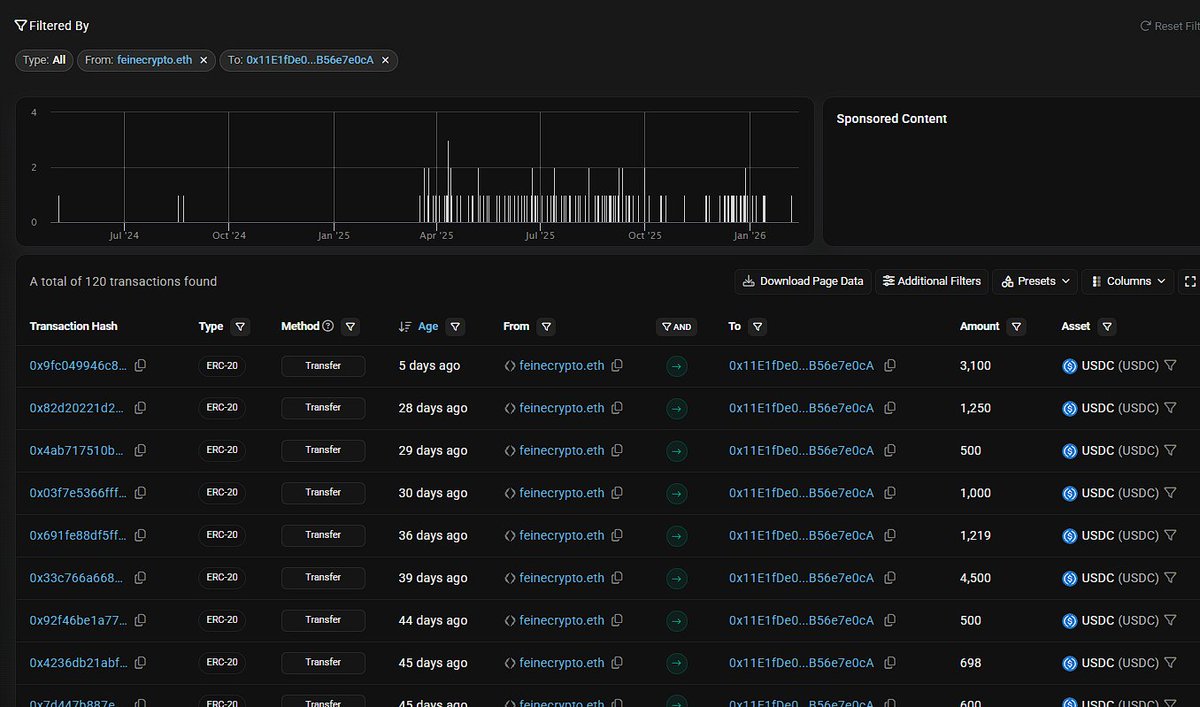
Task: Click USDC token icon in 1,000 row
Action: click(1069, 493)
